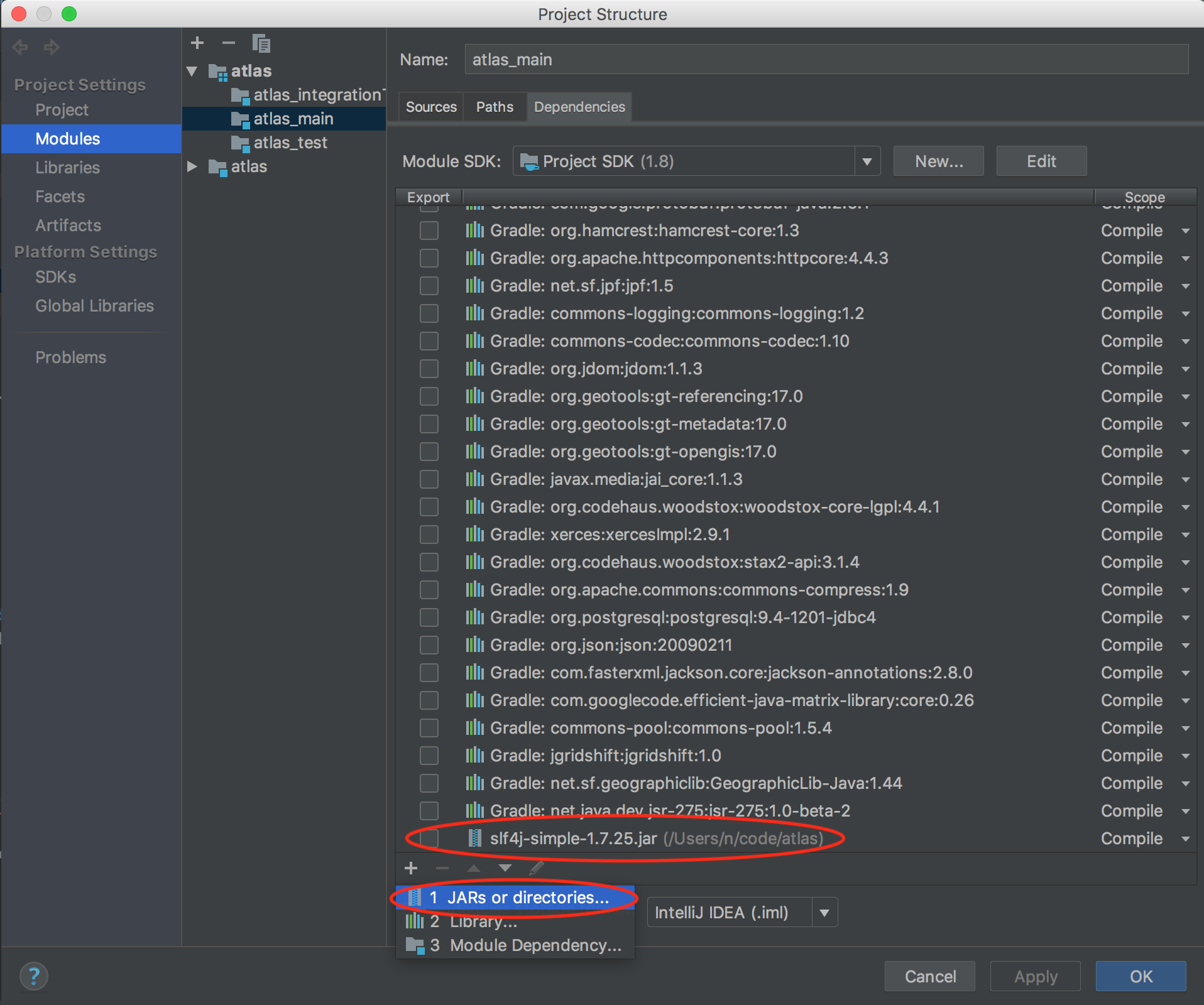Click the hamcrest-core library icon

pos(474,231)
